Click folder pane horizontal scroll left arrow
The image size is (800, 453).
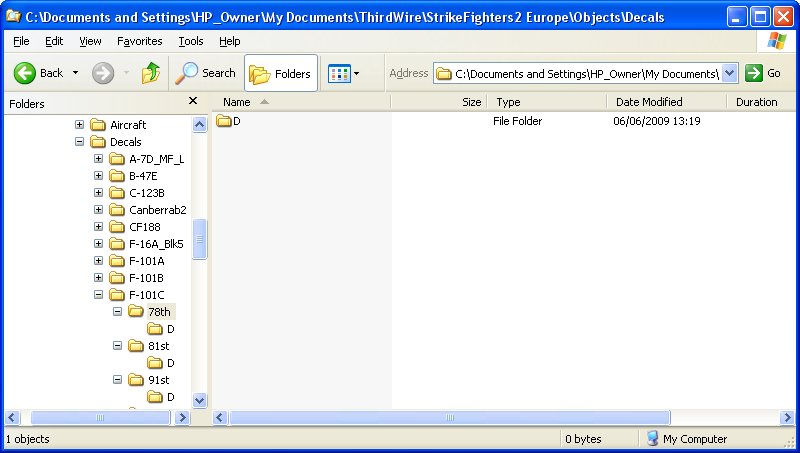pos(12,418)
